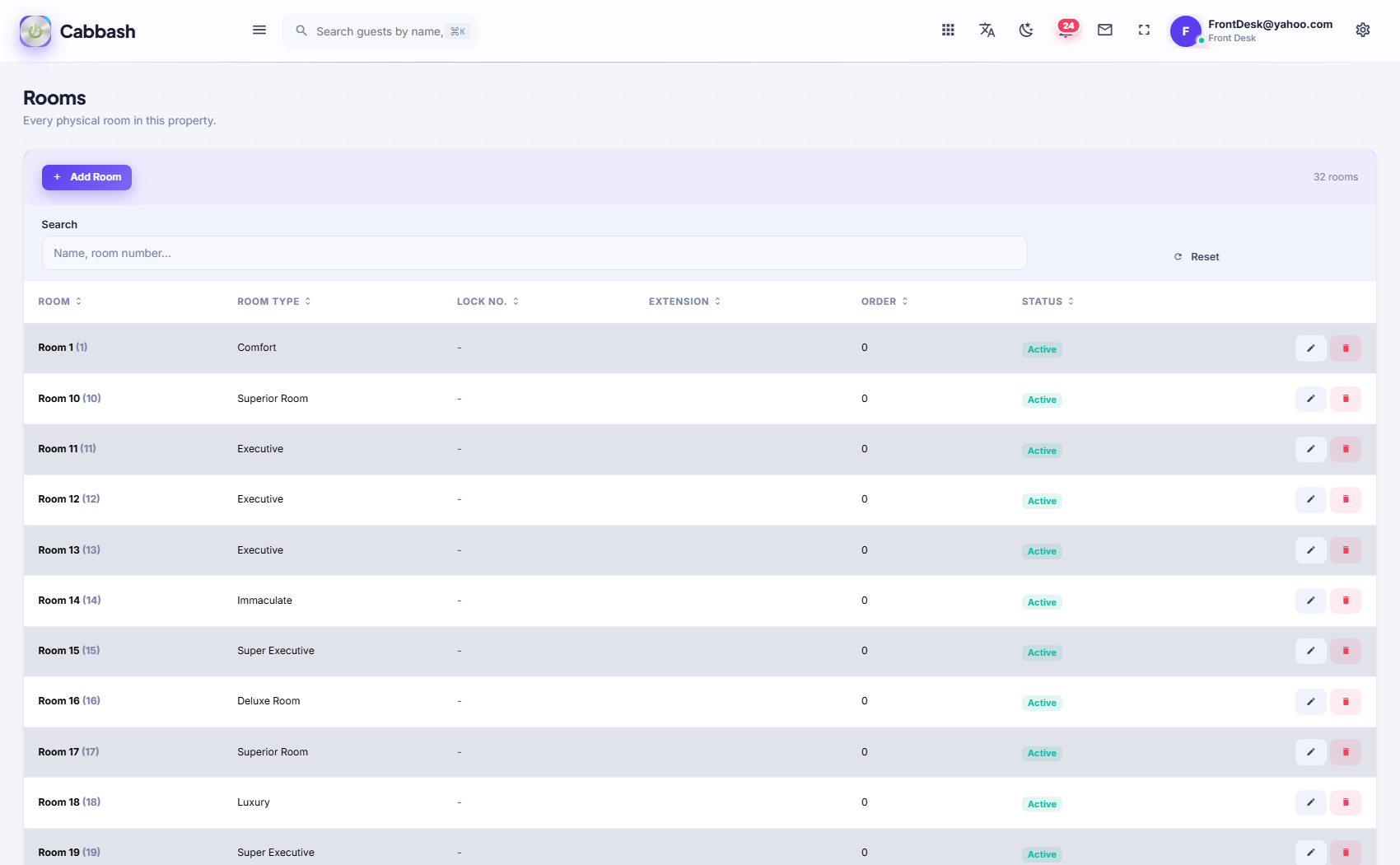Toggle fullscreen mode icon
Screen dimensions: 1400x865
coord(1144,30)
